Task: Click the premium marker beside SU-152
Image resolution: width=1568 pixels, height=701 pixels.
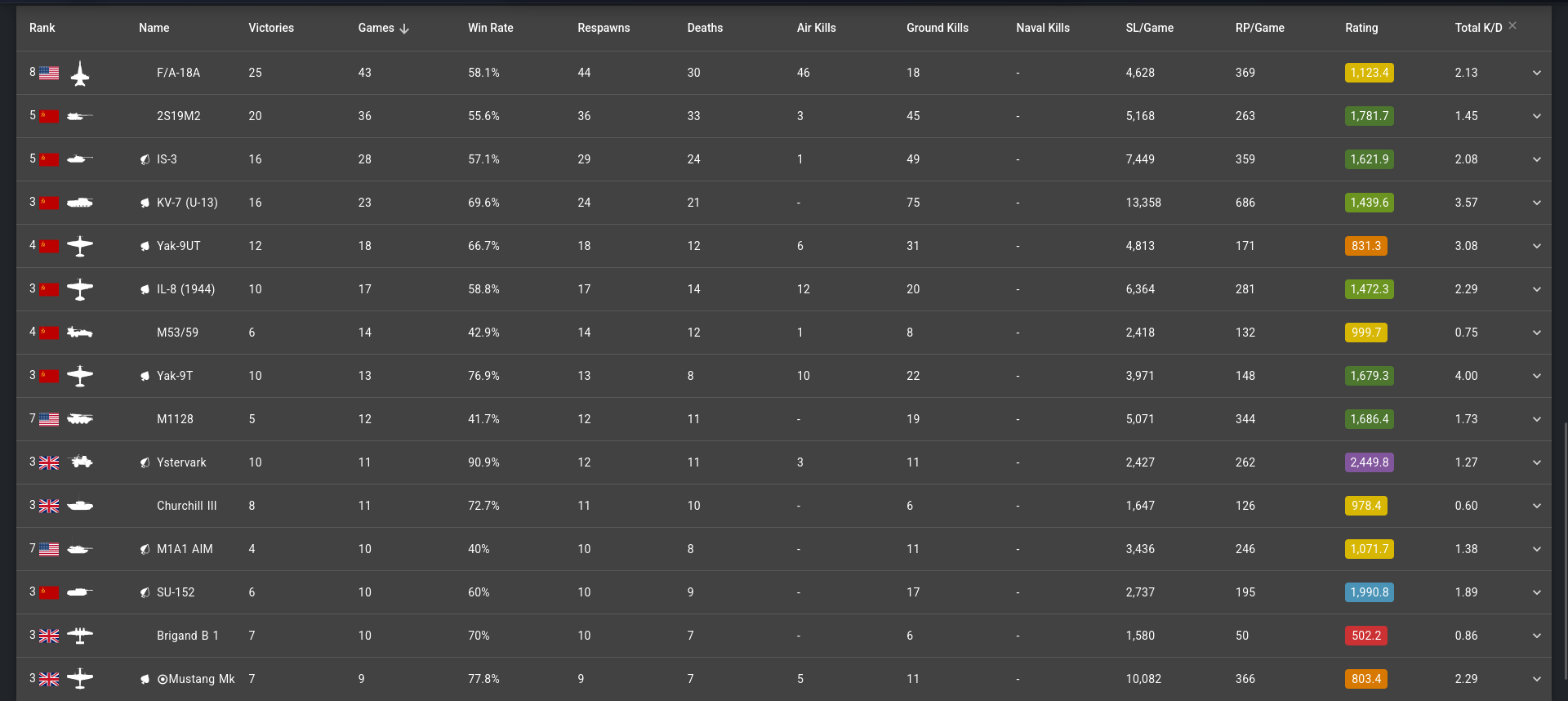Action: click(145, 593)
